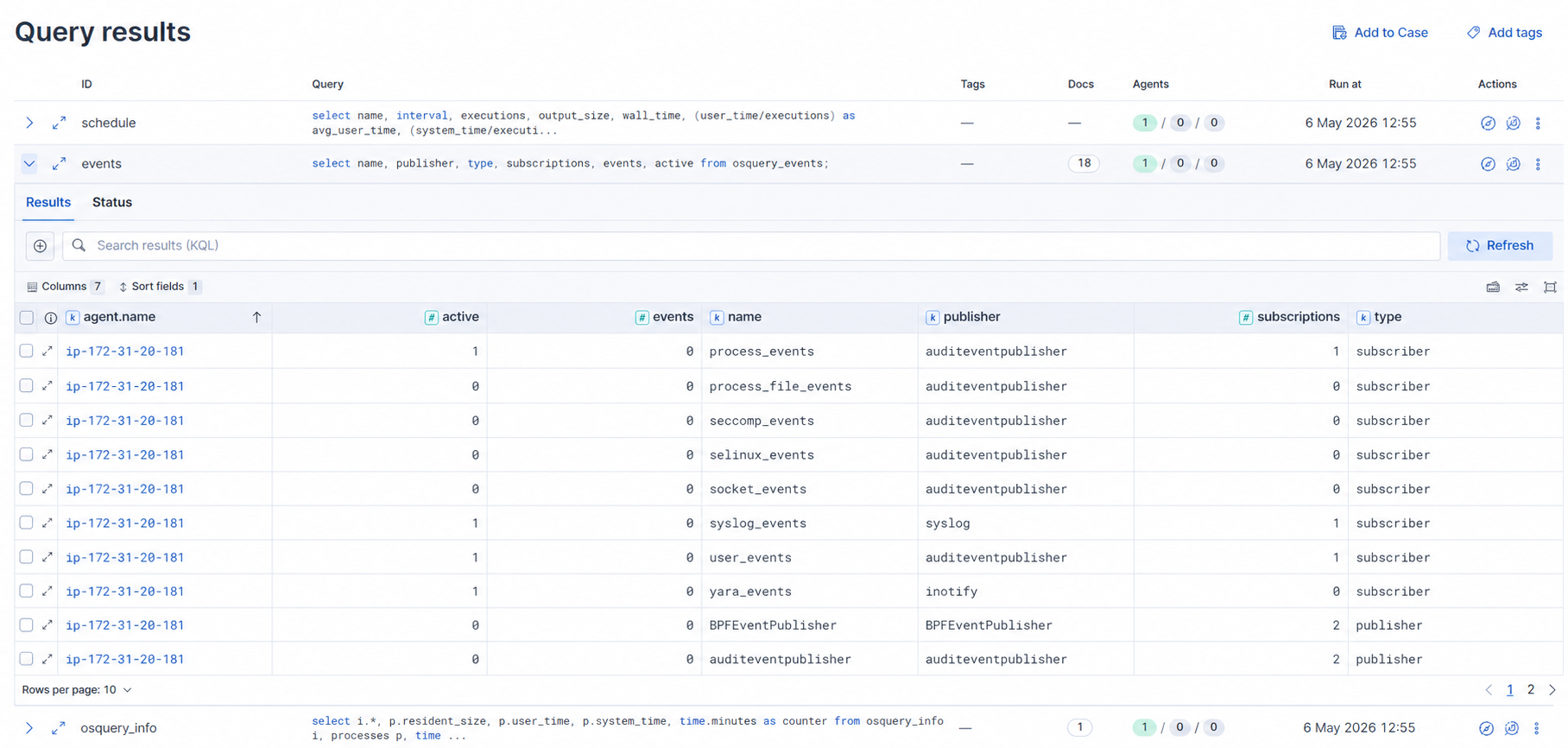The height and width of the screenshot is (748, 1568).
Task: Go to next results page arrow
Action: (1552, 690)
